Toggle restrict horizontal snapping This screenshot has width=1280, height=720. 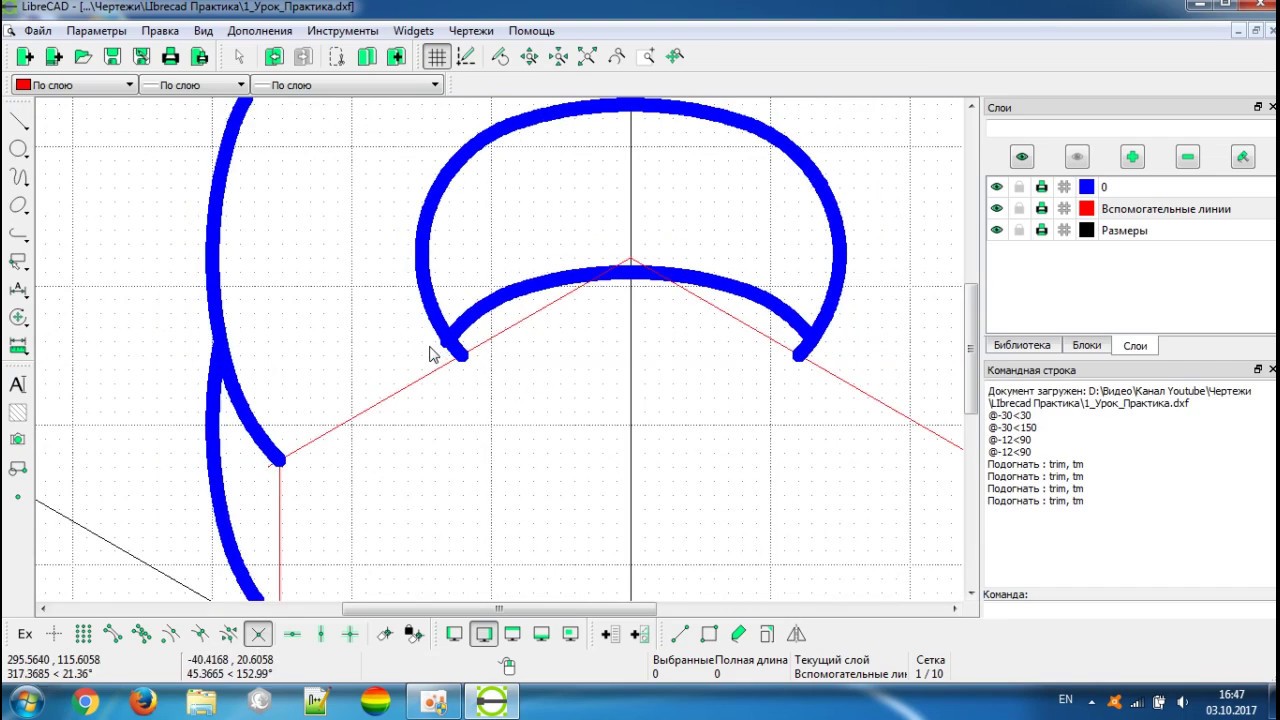click(292, 634)
